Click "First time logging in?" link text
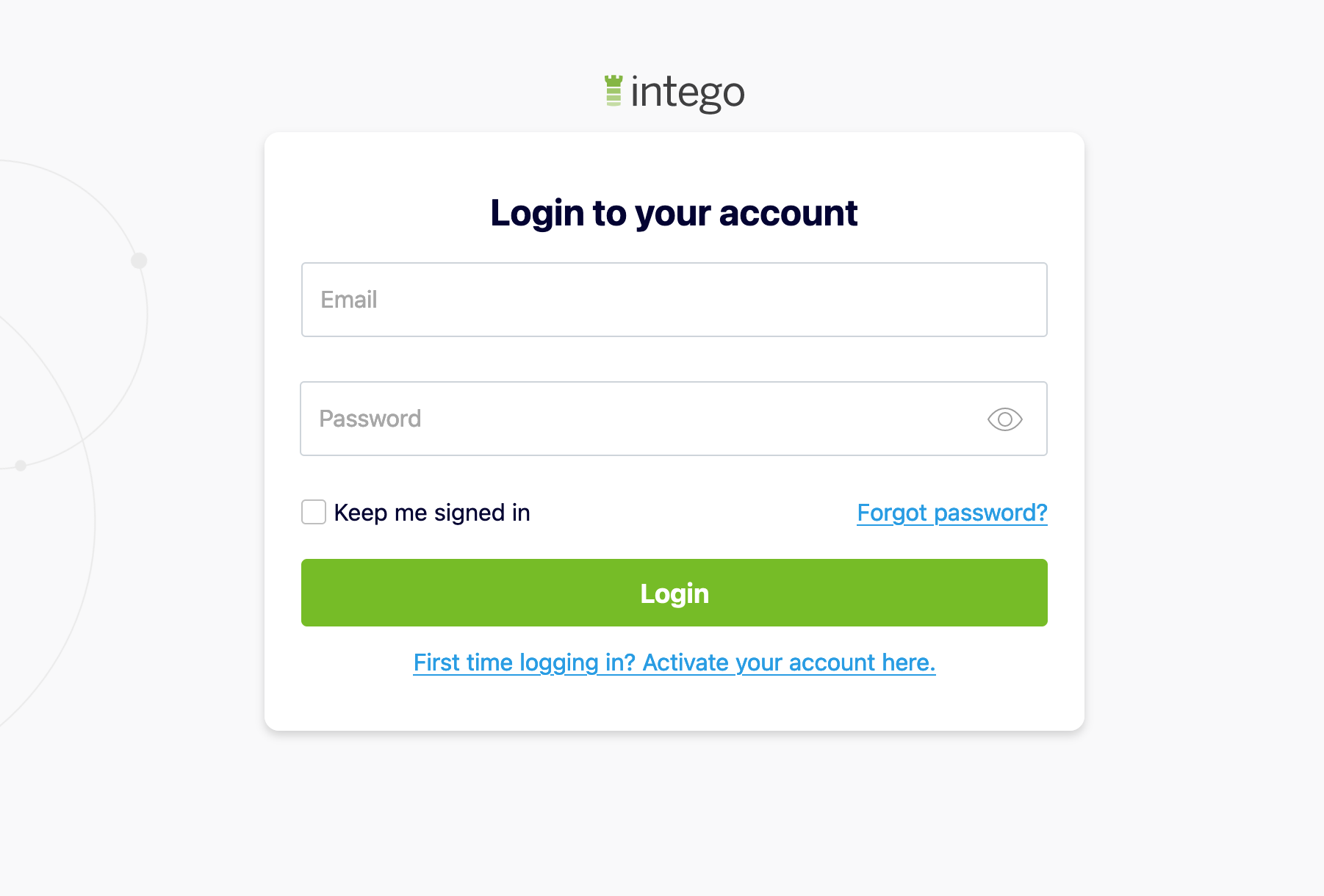Viewport: 1324px width, 896px height. point(524,662)
